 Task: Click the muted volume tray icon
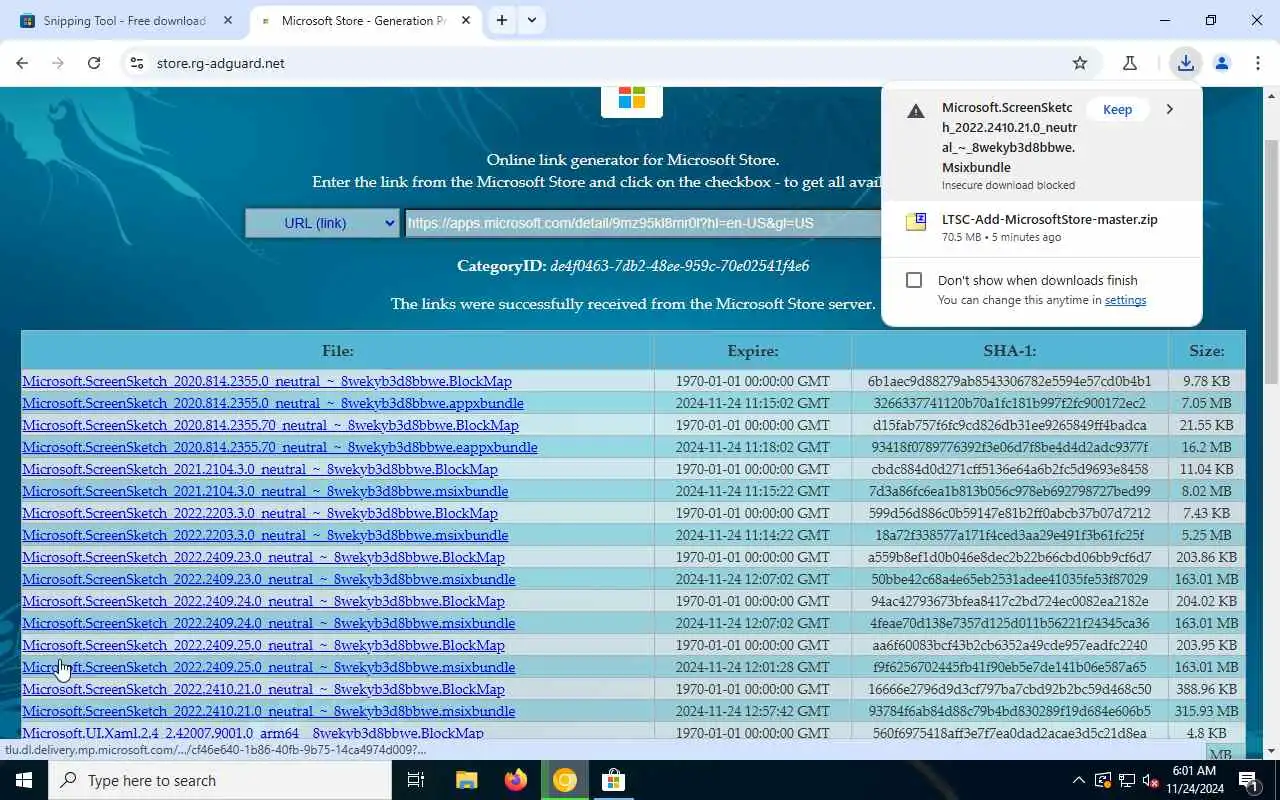click(1150, 780)
